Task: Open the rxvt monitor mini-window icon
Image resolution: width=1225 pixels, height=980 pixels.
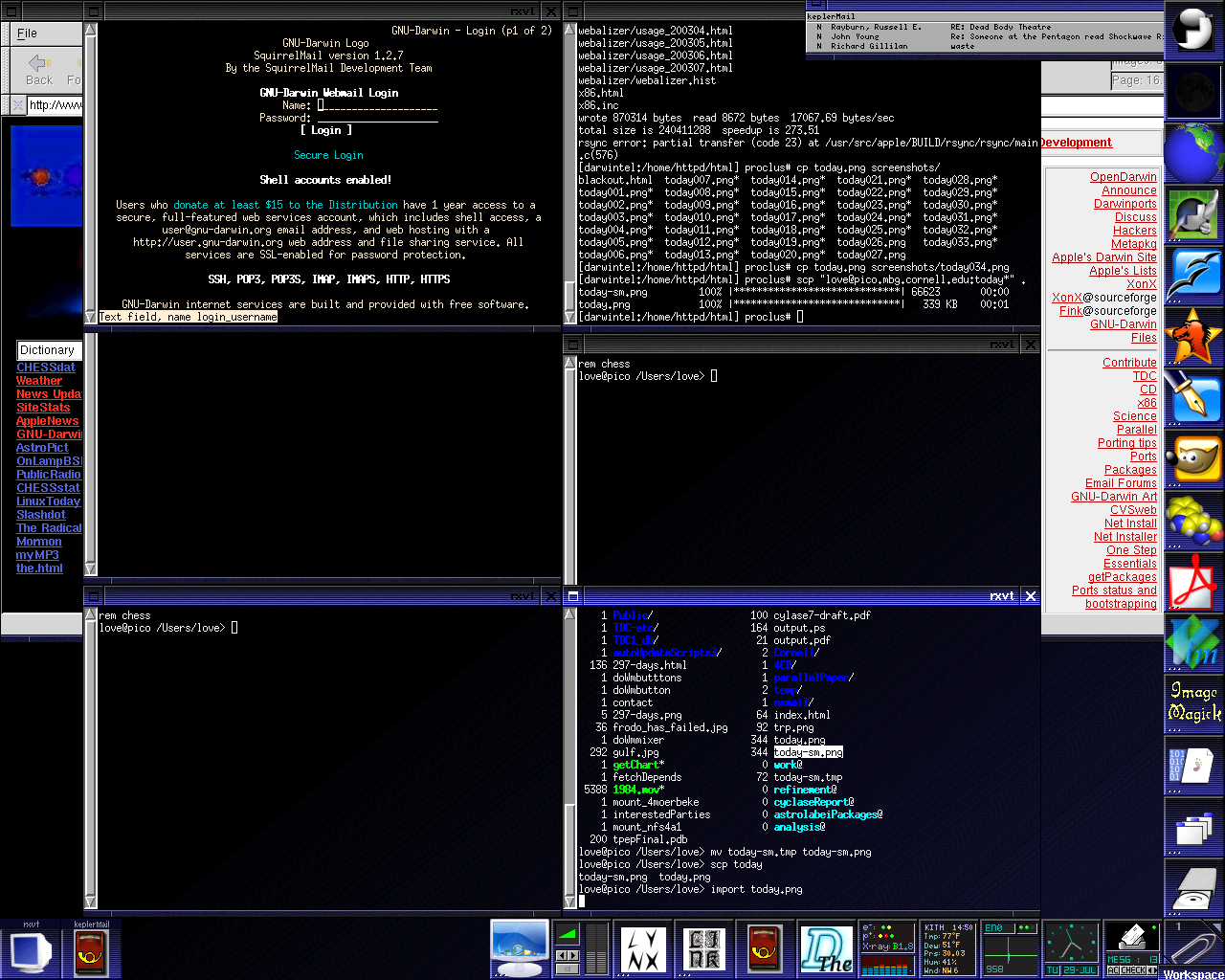Action: click(x=31, y=949)
